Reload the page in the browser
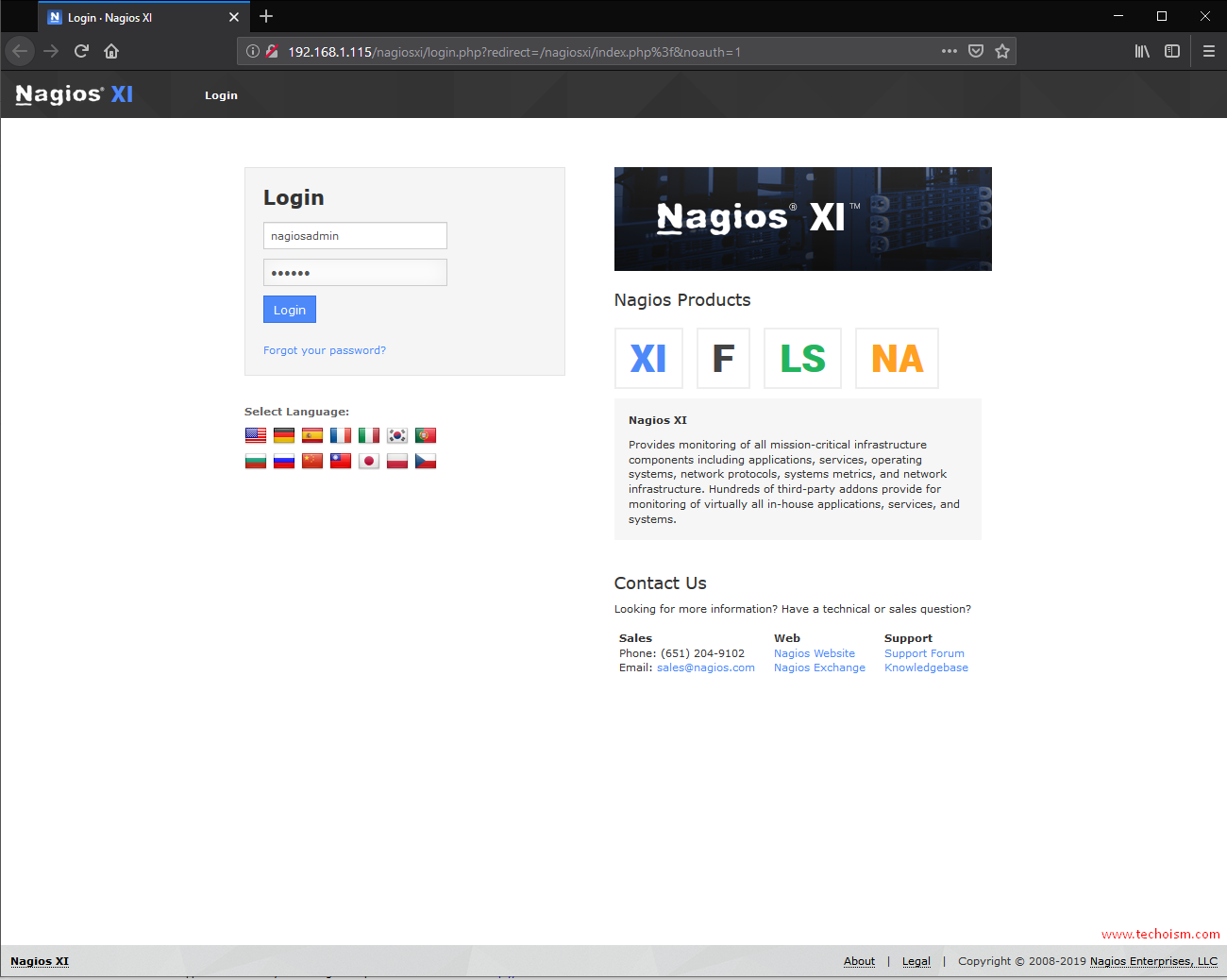This screenshot has height=980, width=1227. pyautogui.click(x=81, y=51)
